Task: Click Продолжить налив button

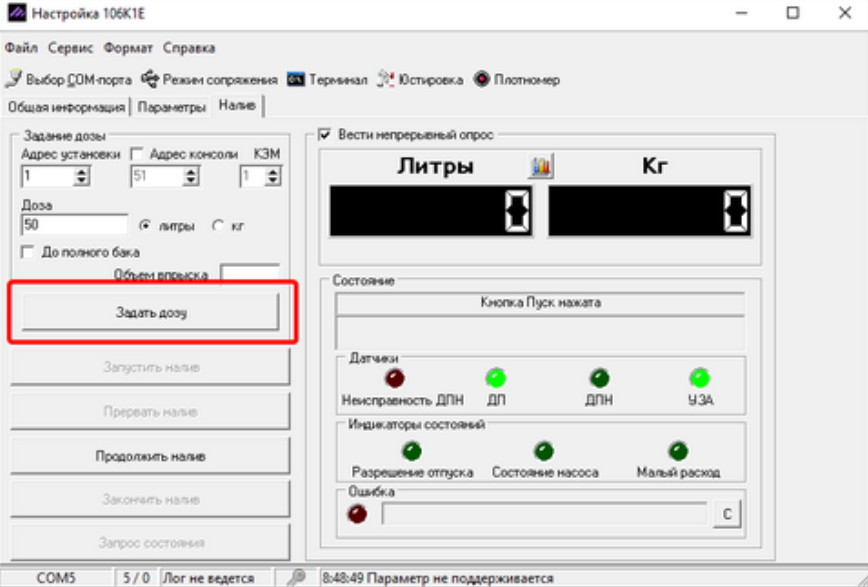Action: coord(151,456)
